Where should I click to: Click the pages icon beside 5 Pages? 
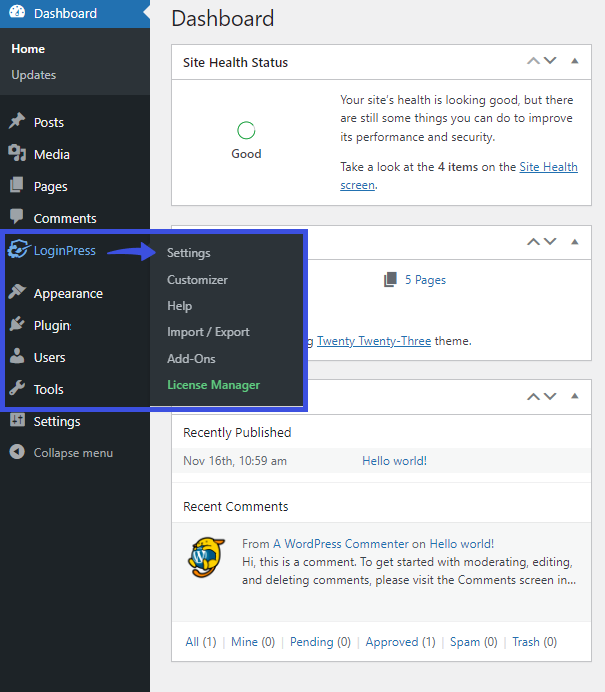coord(391,279)
